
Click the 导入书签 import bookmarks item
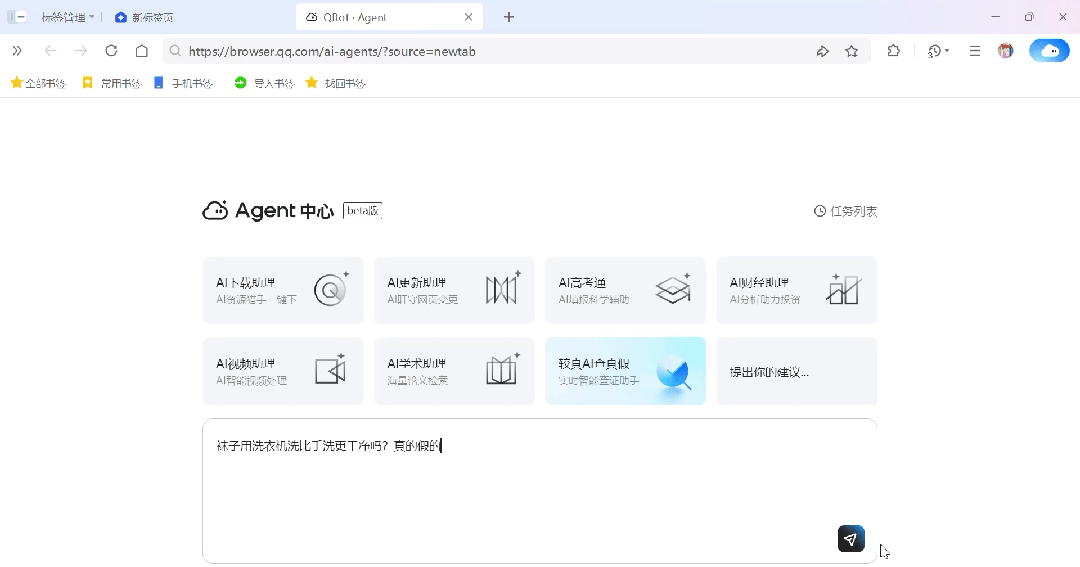coord(264,83)
